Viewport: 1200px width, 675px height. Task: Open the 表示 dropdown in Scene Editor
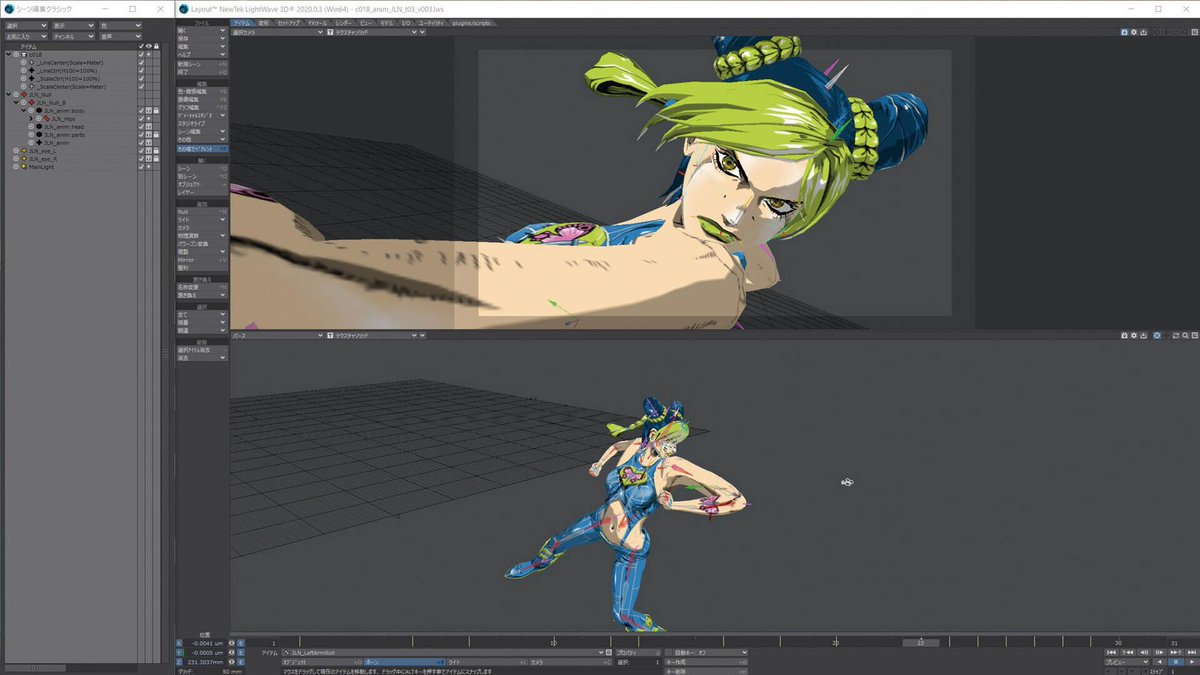click(73, 26)
